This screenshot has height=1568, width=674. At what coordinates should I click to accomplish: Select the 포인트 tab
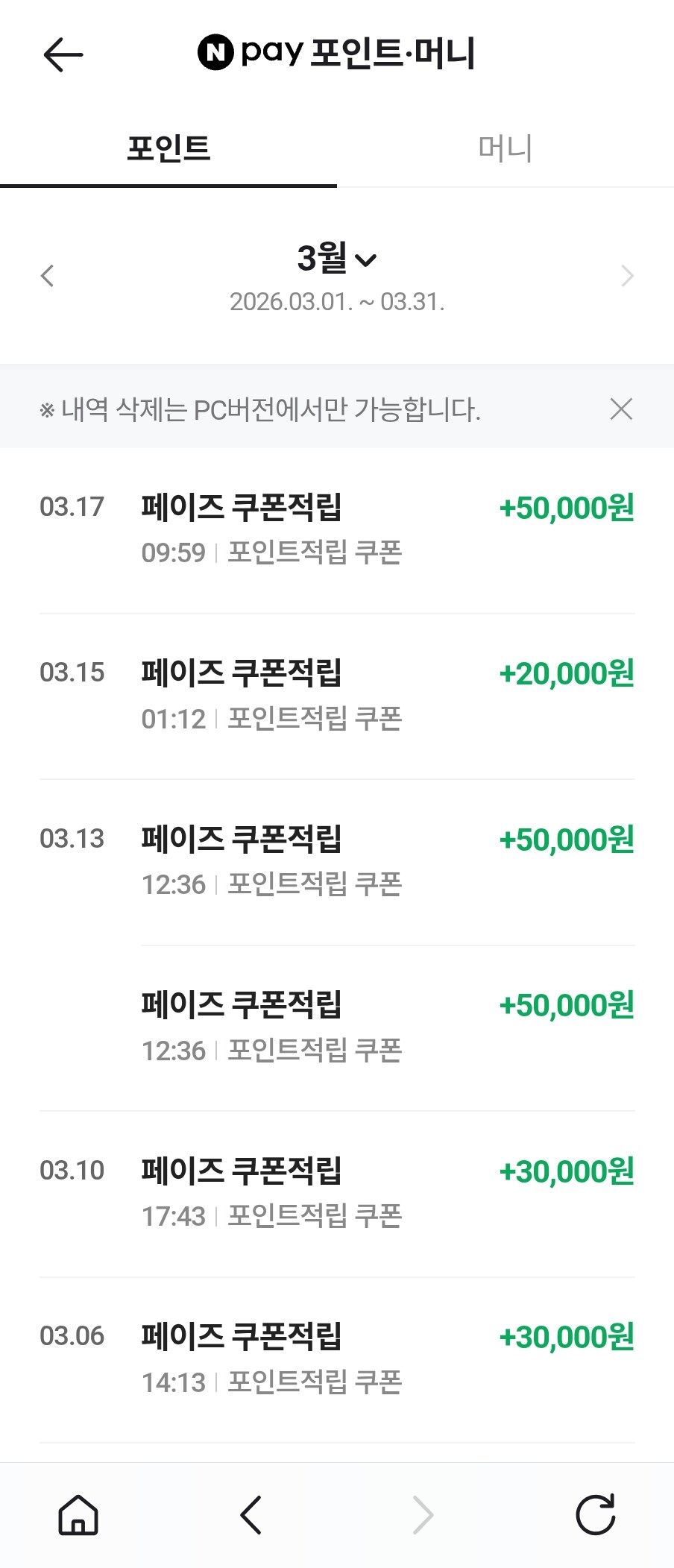[168, 148]
